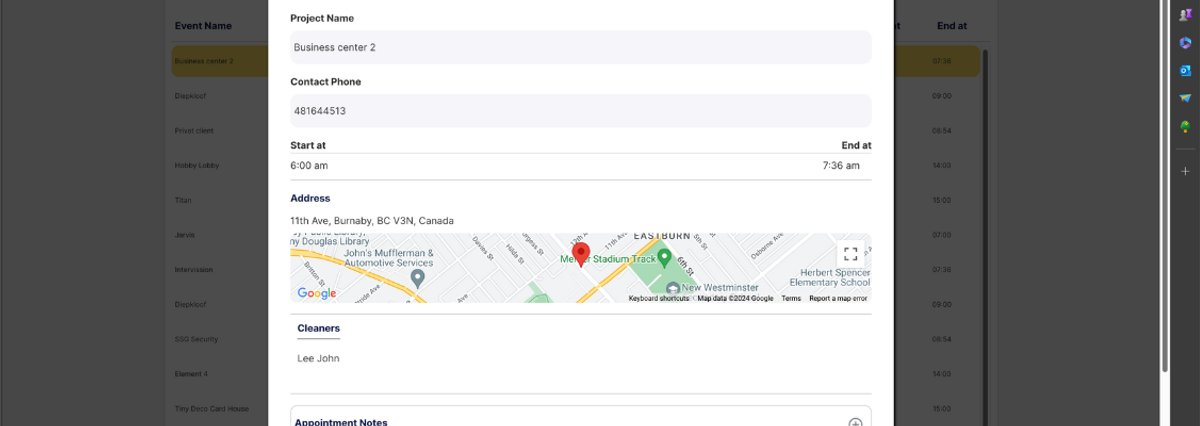The width and height of the screenshot is (1200, 426).
Task: Click the grey New Westminster marker pin
Action: point(672,288)
